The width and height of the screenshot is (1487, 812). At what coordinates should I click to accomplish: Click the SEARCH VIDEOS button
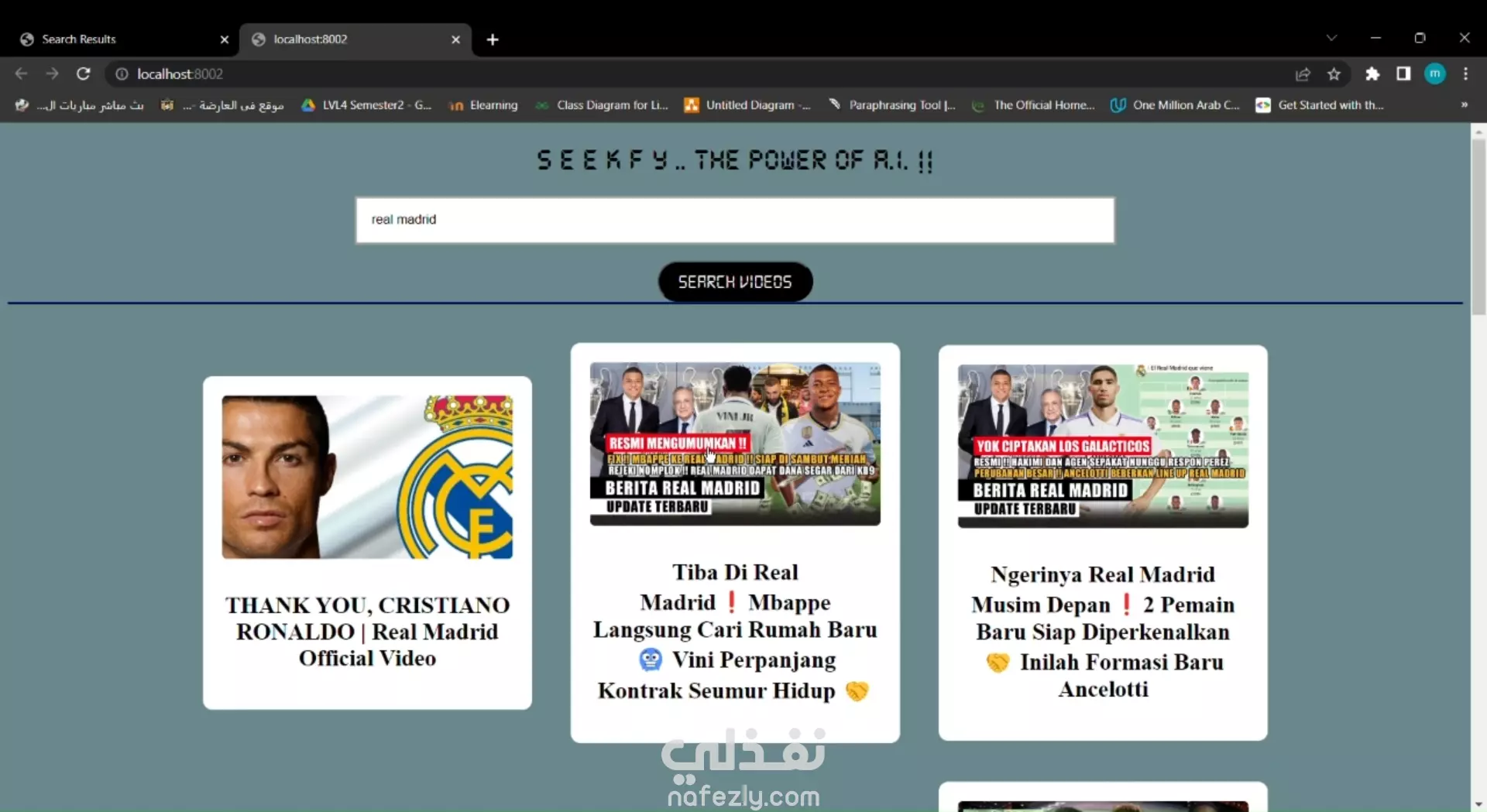[x=735, y=282]
